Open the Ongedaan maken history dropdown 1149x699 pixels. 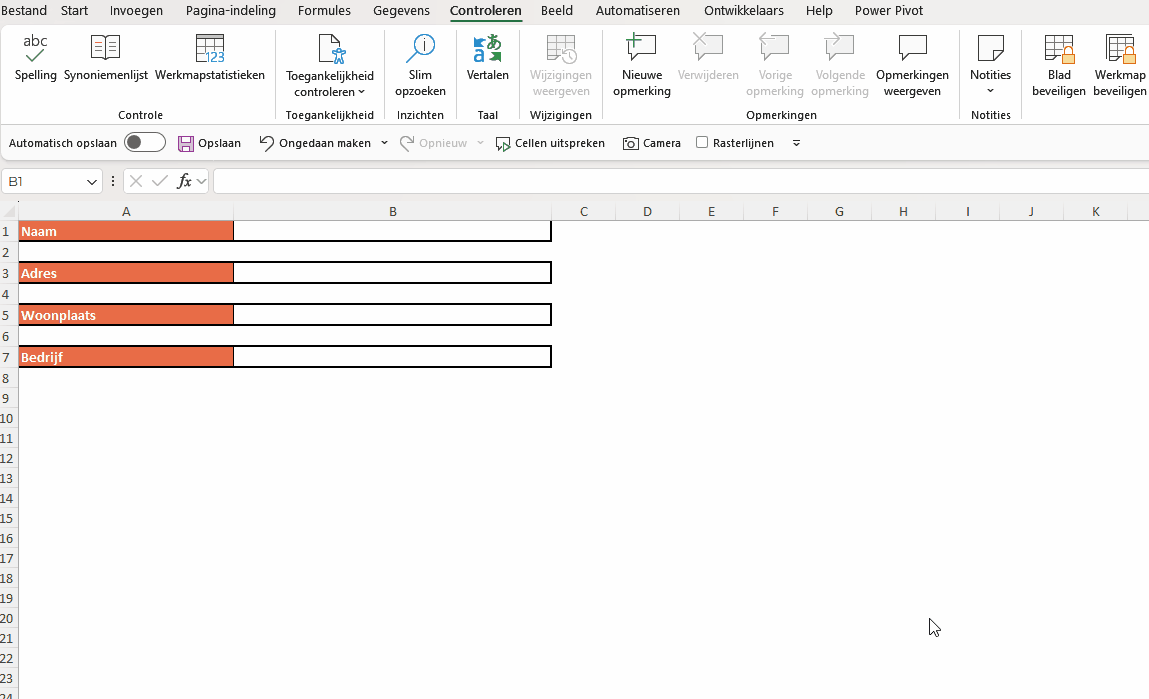(384, 143)
